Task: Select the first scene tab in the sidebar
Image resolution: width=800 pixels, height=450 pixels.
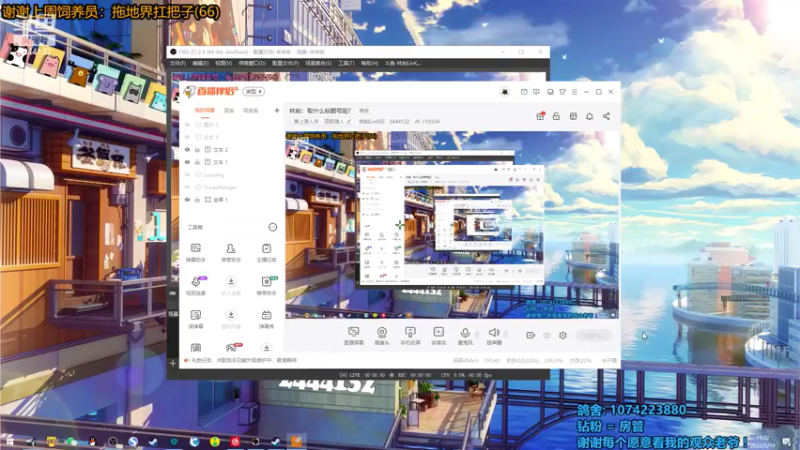Action: (205, 110)
